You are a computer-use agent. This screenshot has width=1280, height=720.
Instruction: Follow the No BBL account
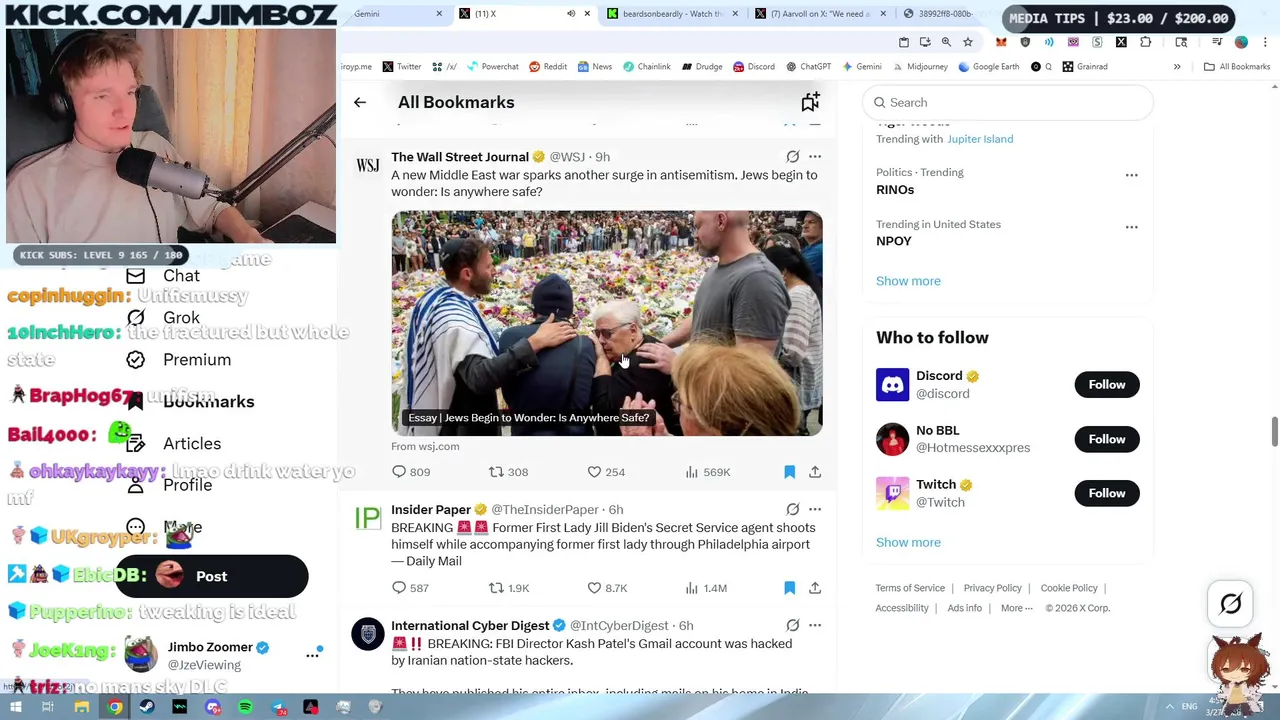pos(1107,439)
